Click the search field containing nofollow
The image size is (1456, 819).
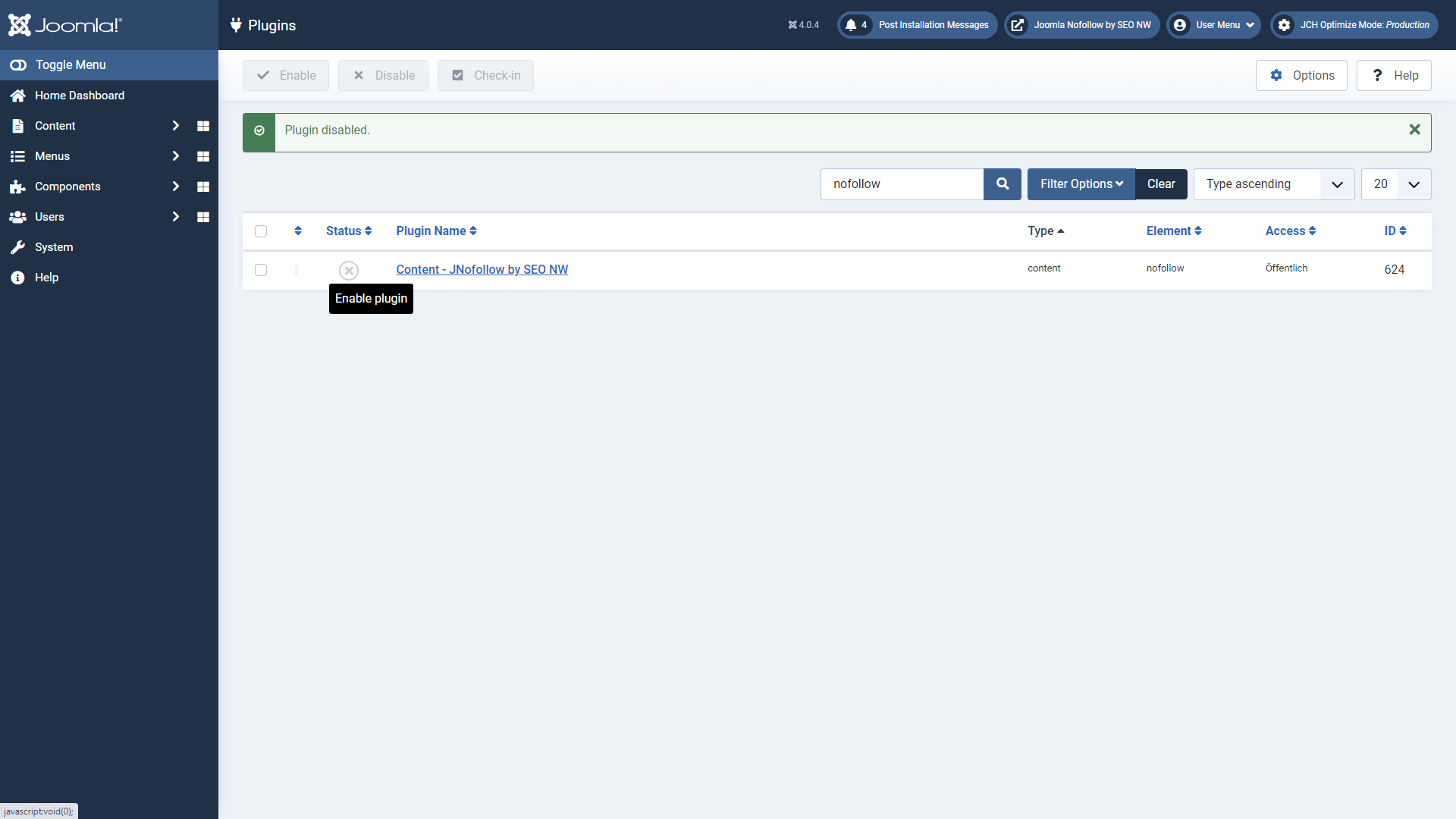(902, 184)
